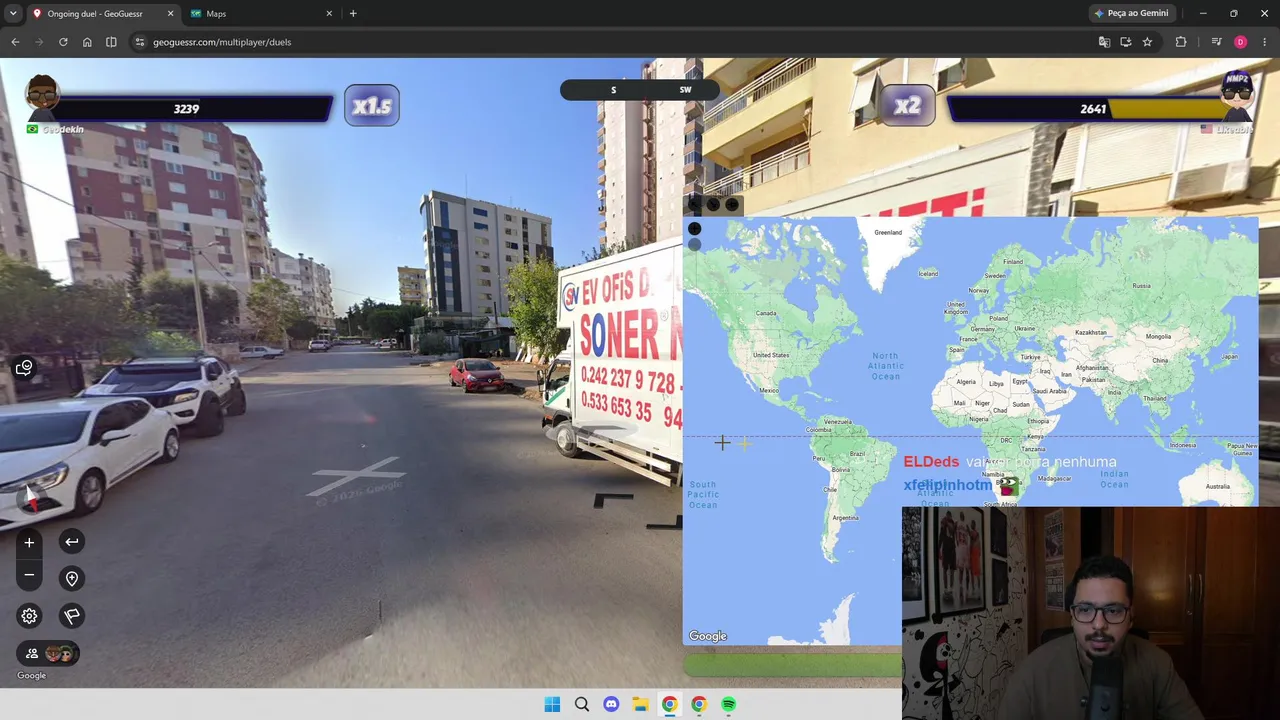The height and width of the screenshot is (720, 1280).
Task: Open the media controls toolbar button
Action: click(1216, 42)
